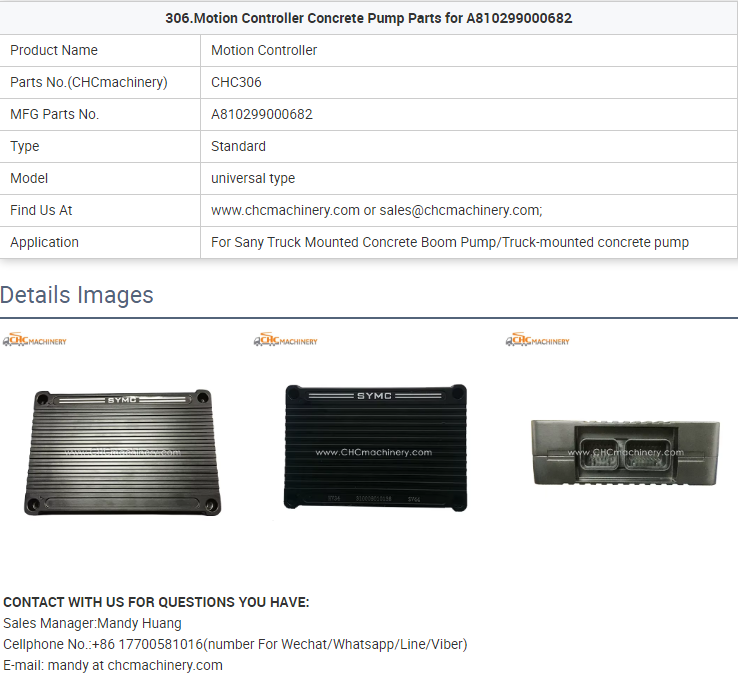Select the CHC306 parts number value
The image size is (738, 679).
(x=236, y=82)
